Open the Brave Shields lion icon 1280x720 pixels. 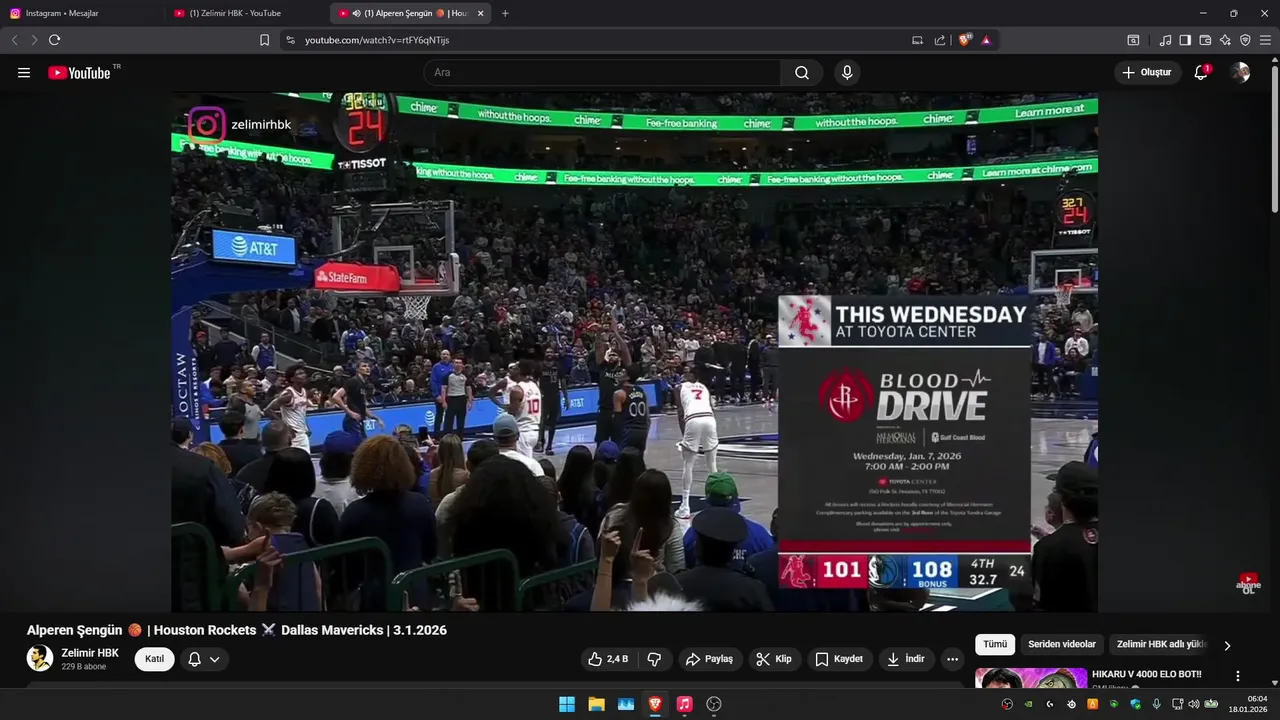coord(964,40)
